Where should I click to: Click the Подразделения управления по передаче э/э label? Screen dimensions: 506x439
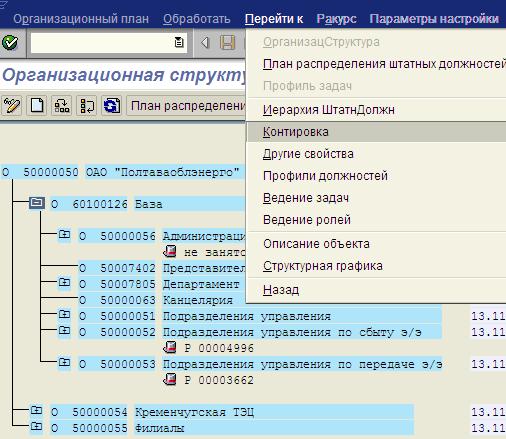pos(302,364)
